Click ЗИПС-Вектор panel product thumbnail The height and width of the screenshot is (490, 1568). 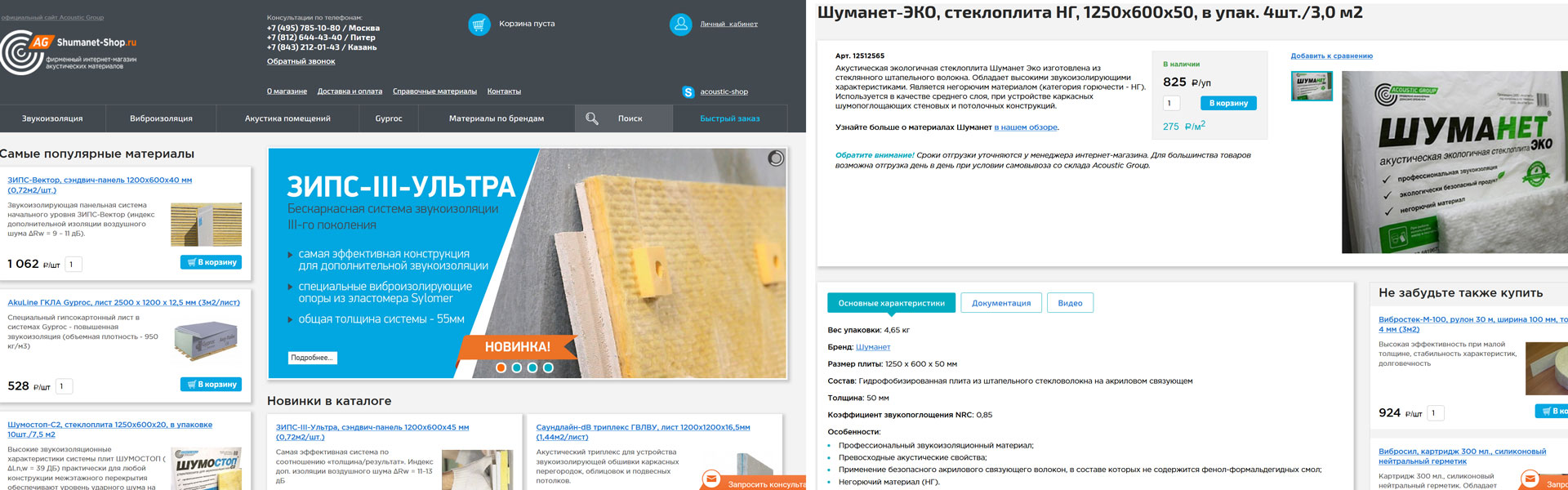tap(206, 225)
